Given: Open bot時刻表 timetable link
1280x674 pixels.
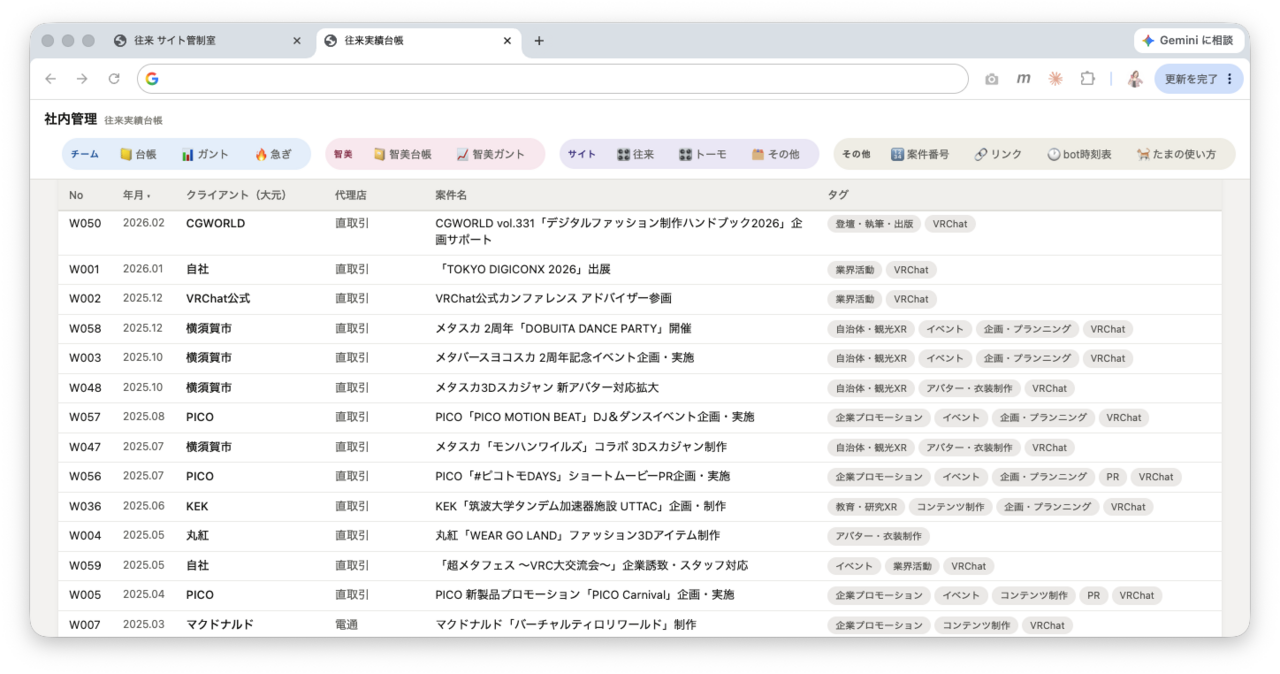Looking at the screenshot, I should pyautogui.click(x=1079, y=154).
